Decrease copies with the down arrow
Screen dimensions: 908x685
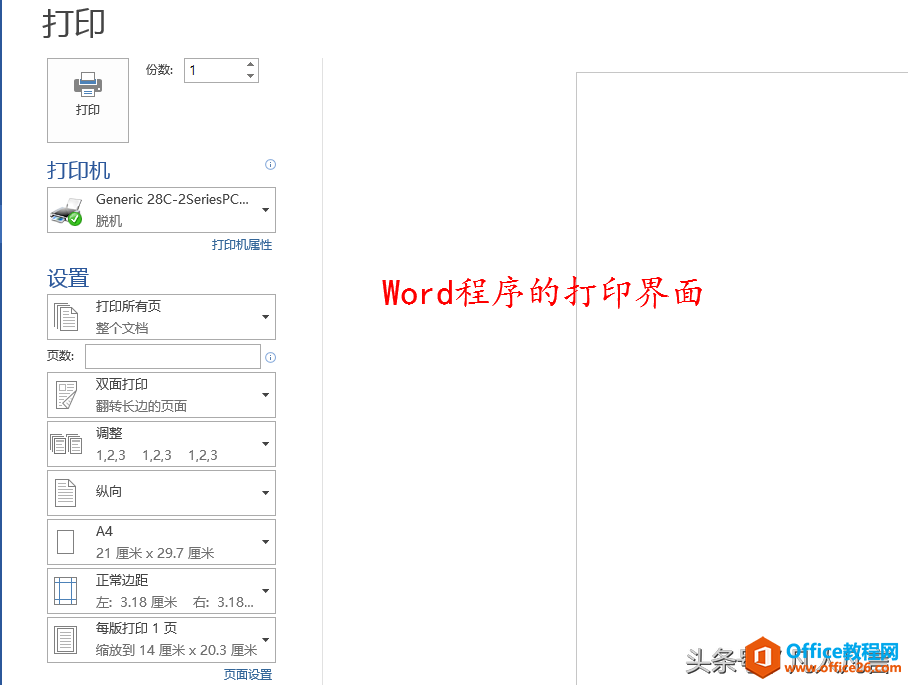(x=251, y=76)
